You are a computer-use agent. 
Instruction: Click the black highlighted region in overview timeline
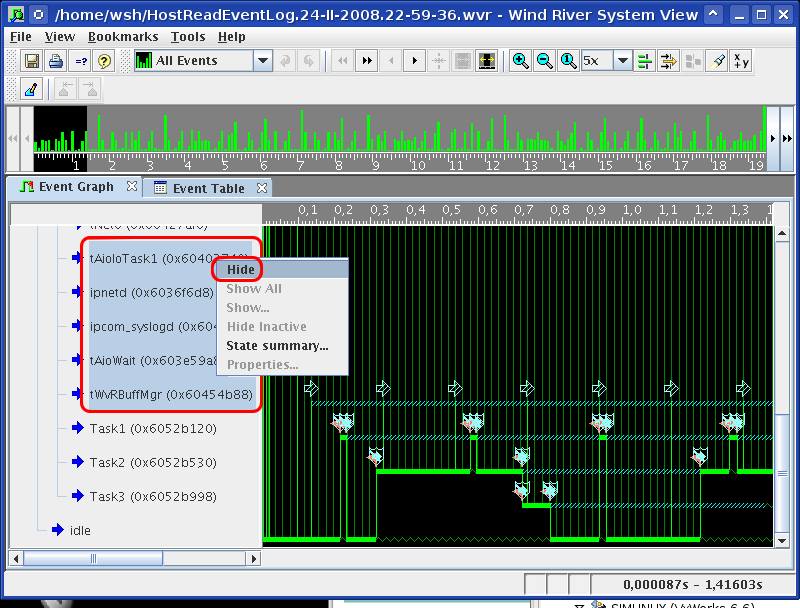(x=60, y=138)
